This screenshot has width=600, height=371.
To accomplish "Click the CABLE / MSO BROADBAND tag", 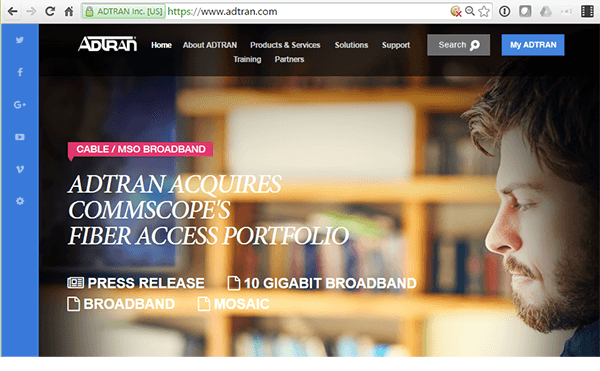I will [x=140, y=149].
